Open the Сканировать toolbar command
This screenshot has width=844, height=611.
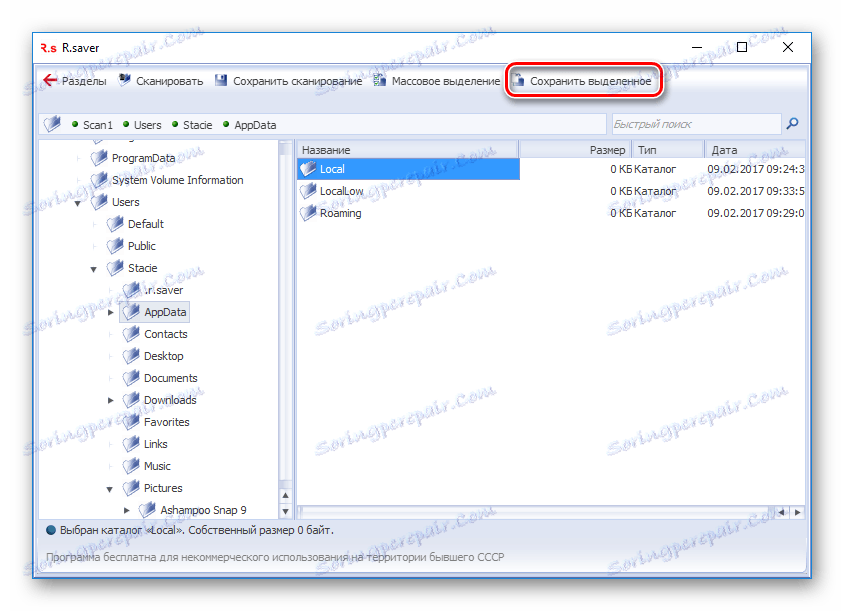click(170, 81)
